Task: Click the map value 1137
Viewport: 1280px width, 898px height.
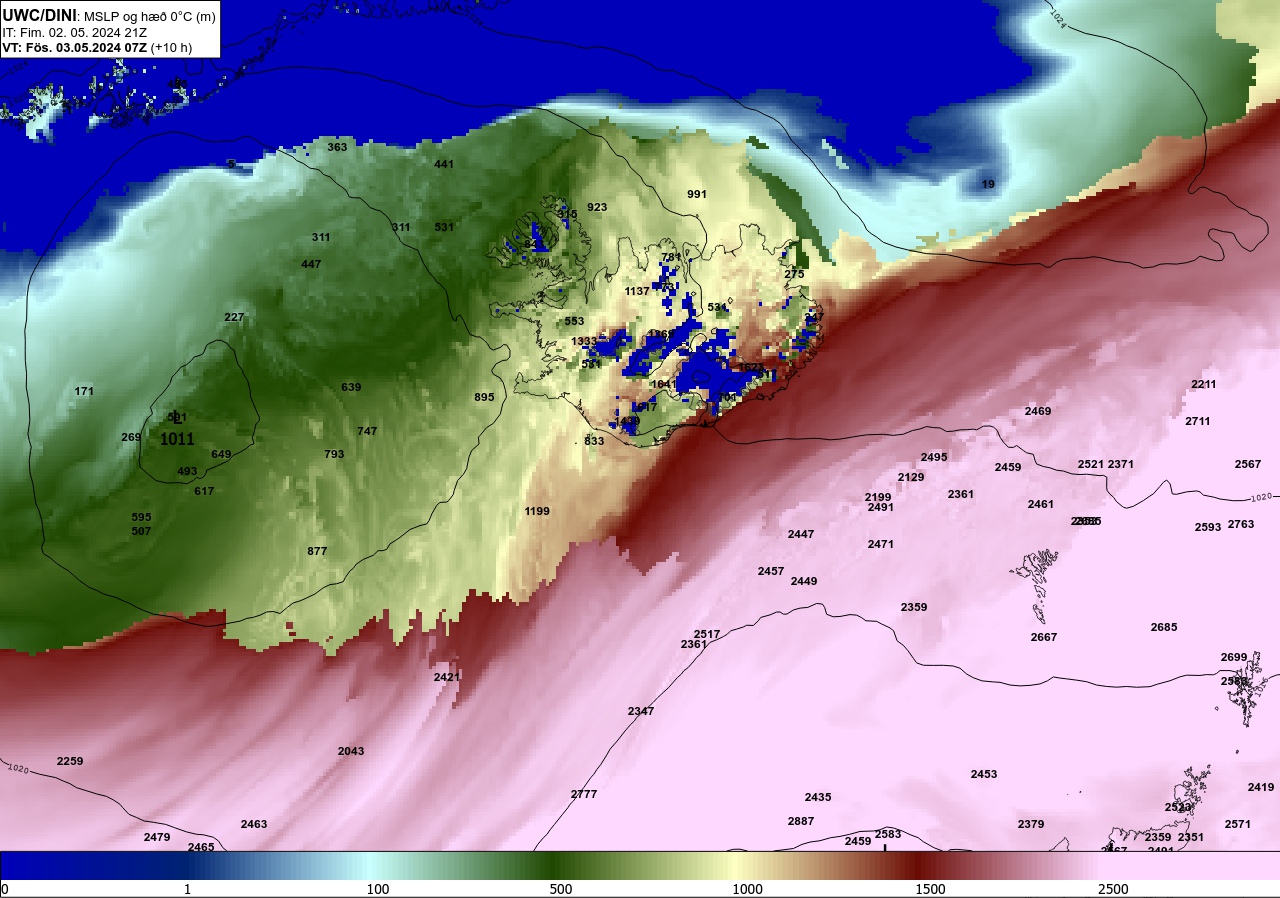Action: [x=637, y=291]
